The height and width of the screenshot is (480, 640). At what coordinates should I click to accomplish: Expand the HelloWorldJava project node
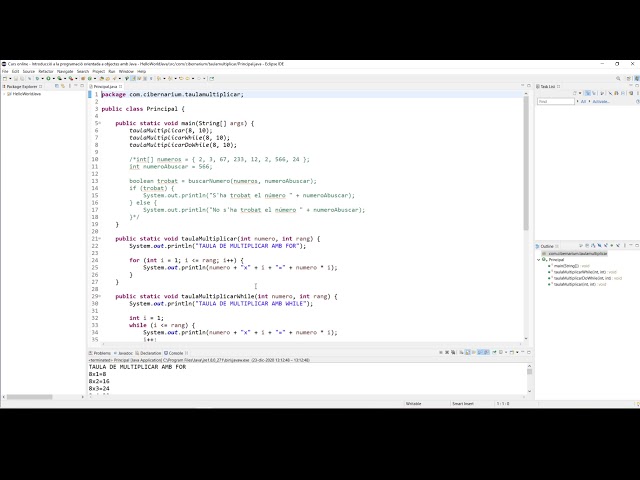tap(4, 94)
